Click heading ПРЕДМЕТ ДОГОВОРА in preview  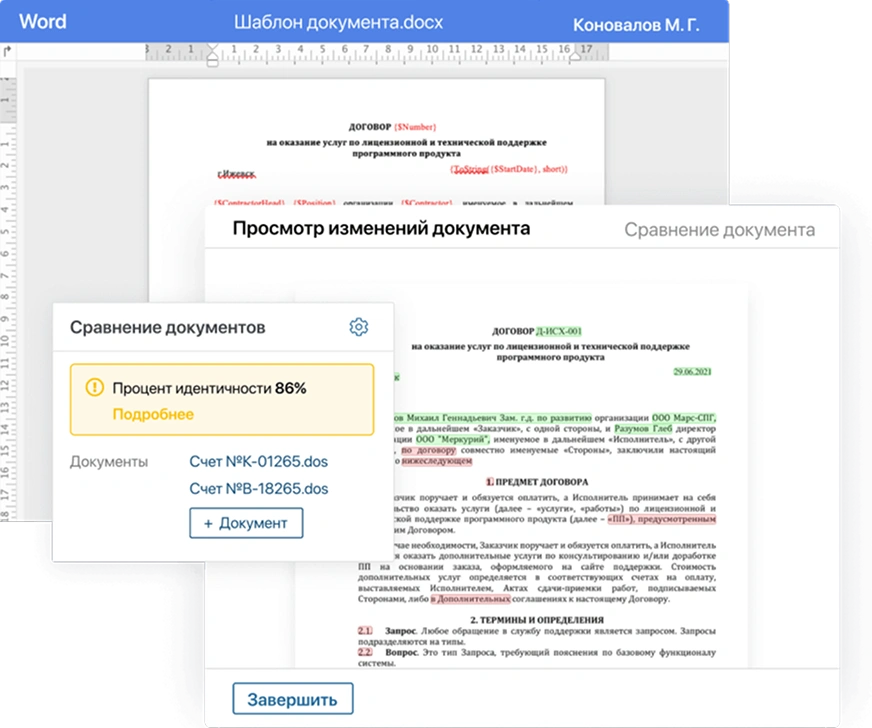point(542,482)
